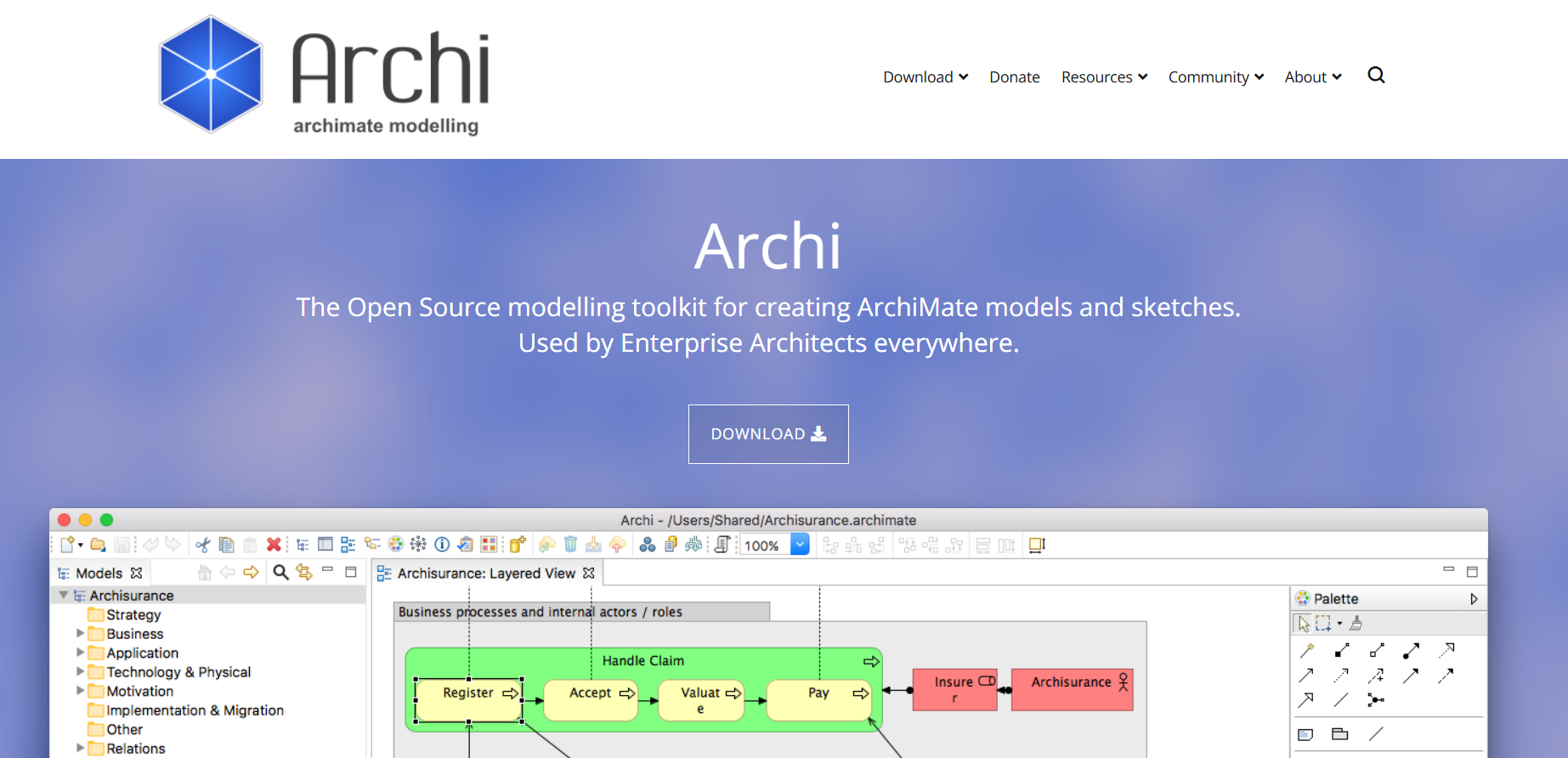This screenshot has width=1568, height=758.
Task: Click the forward arrow in Models panel
Action: pyautogui.click(x=252, y=573)
